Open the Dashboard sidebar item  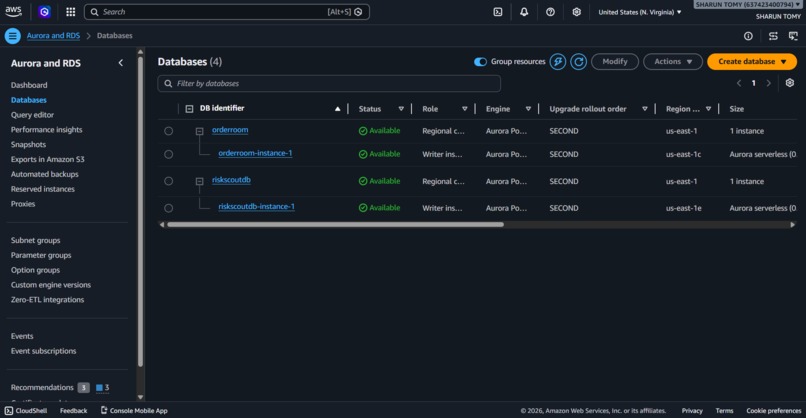point(29,85)
